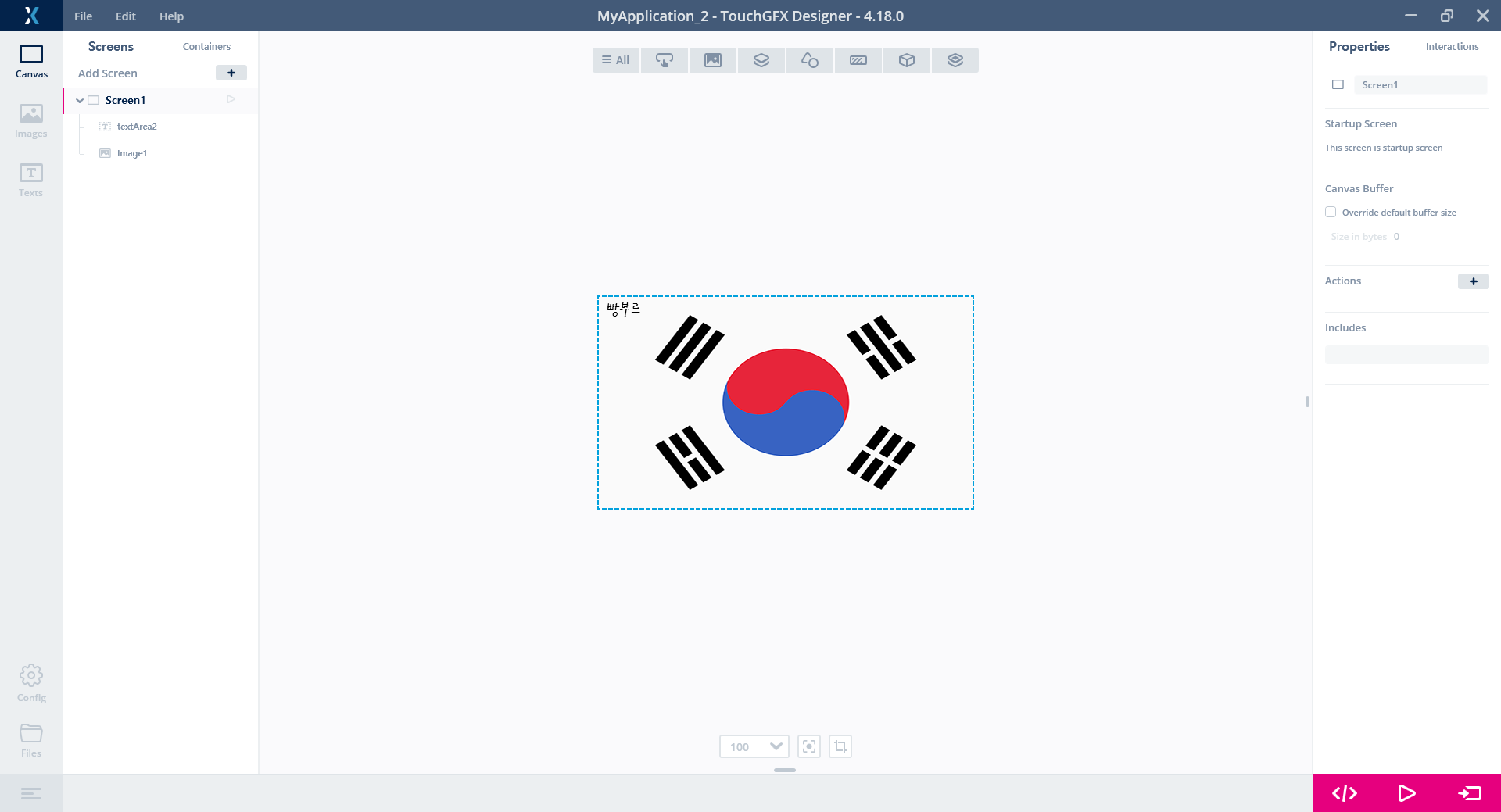Click the Generate Code icon

[1345, 793]
